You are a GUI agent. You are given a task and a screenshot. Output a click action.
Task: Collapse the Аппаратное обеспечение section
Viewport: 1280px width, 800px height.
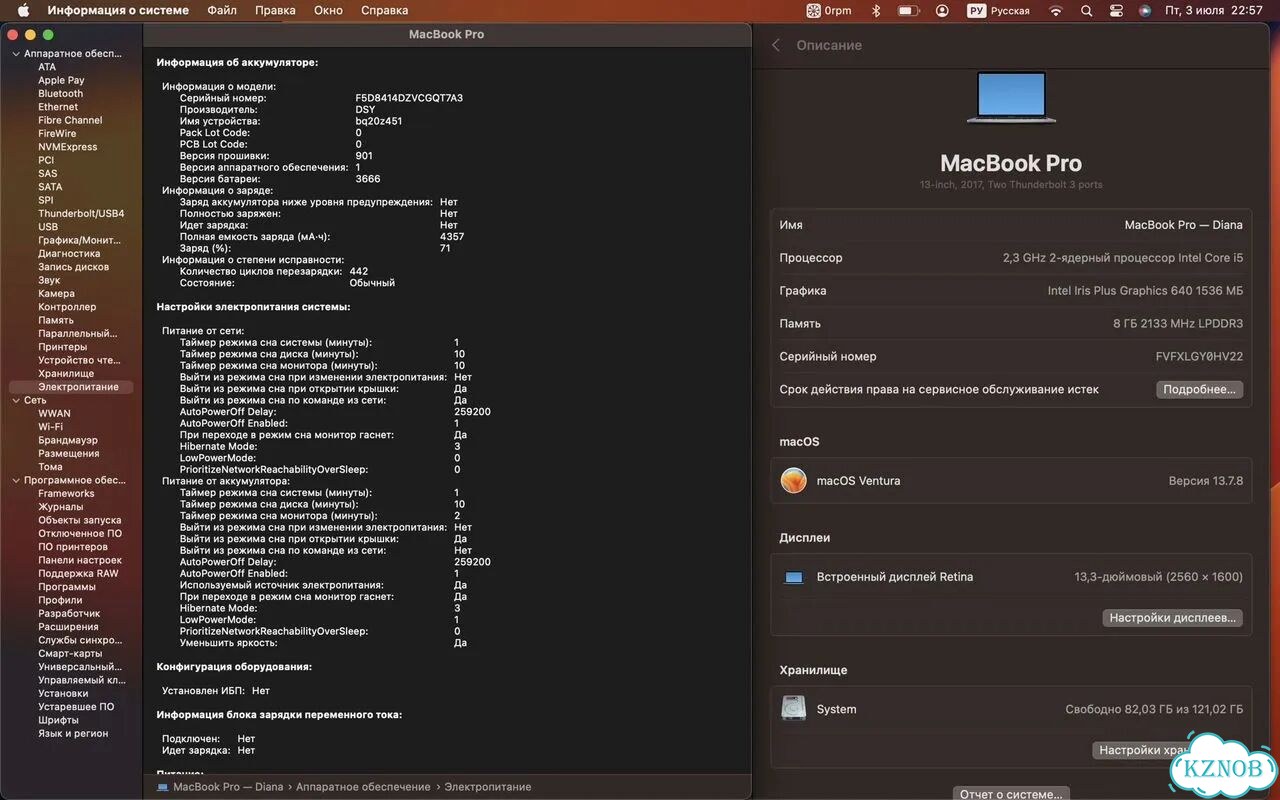[15, 54]
